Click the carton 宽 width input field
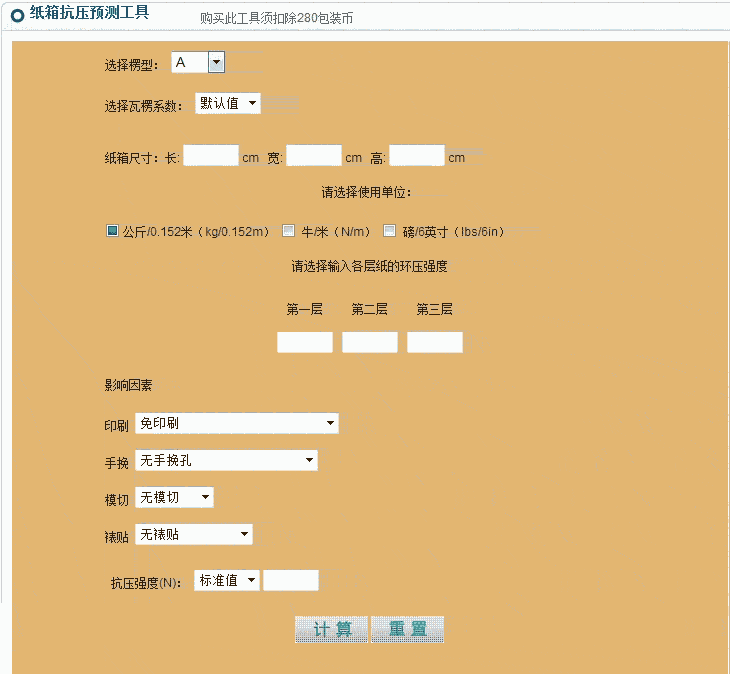 pos(314,156)
